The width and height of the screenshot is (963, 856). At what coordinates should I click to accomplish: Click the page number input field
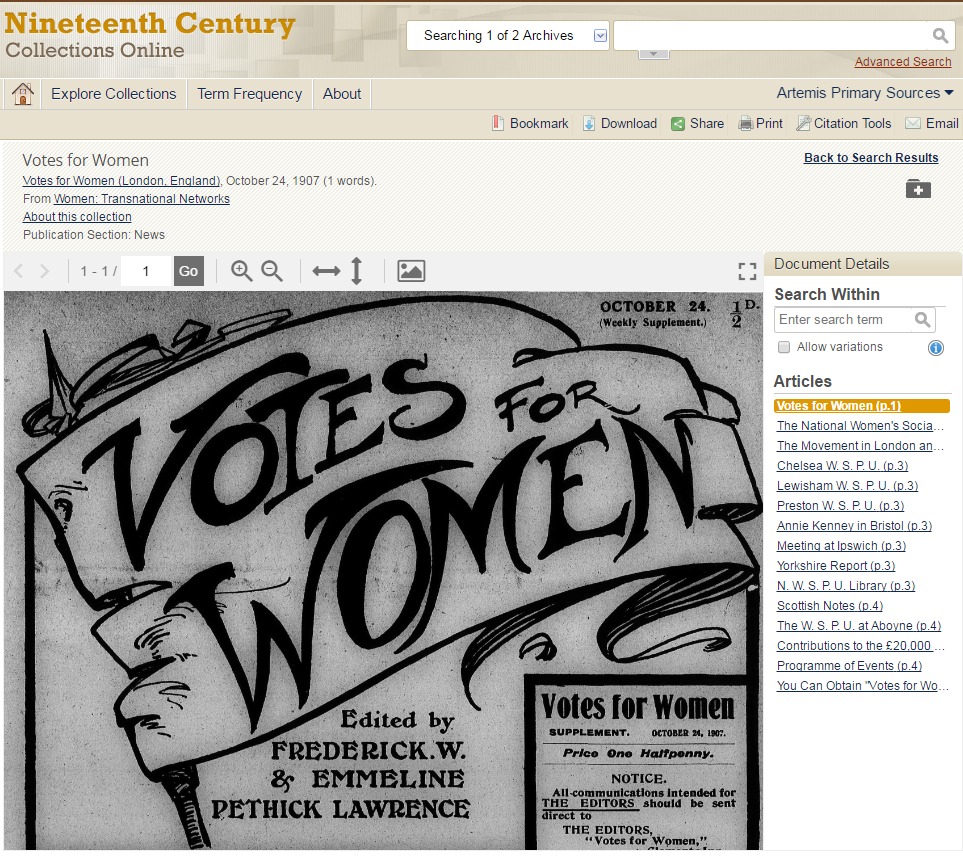click(x=146, y=271)
